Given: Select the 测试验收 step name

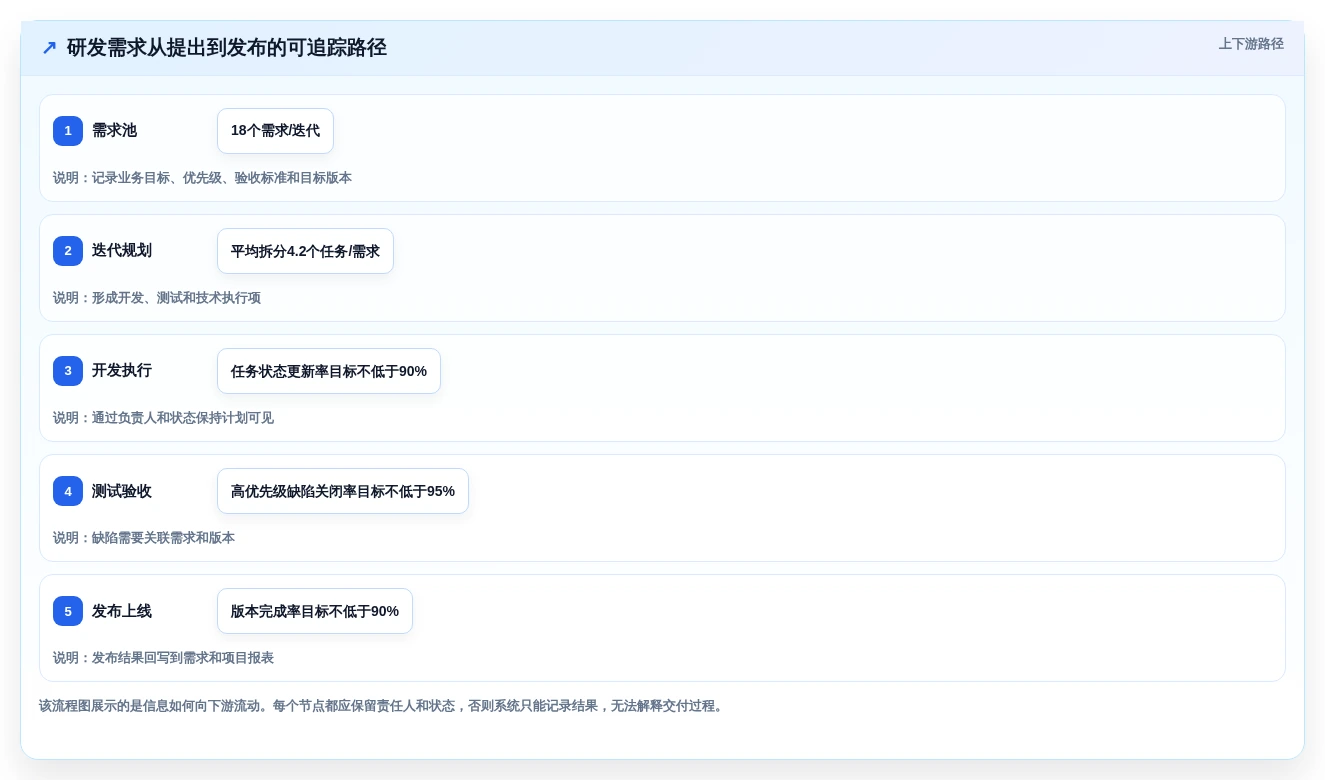Looking at the screenshot, I should tap(122, 491).
